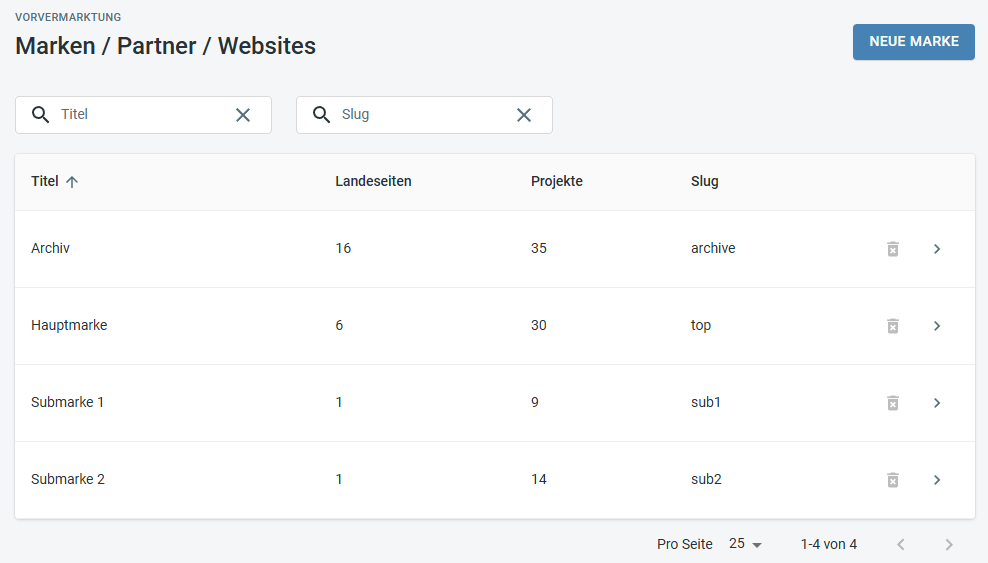
Task: Select the Submarke 2 title cell
Action: point(68,479)
